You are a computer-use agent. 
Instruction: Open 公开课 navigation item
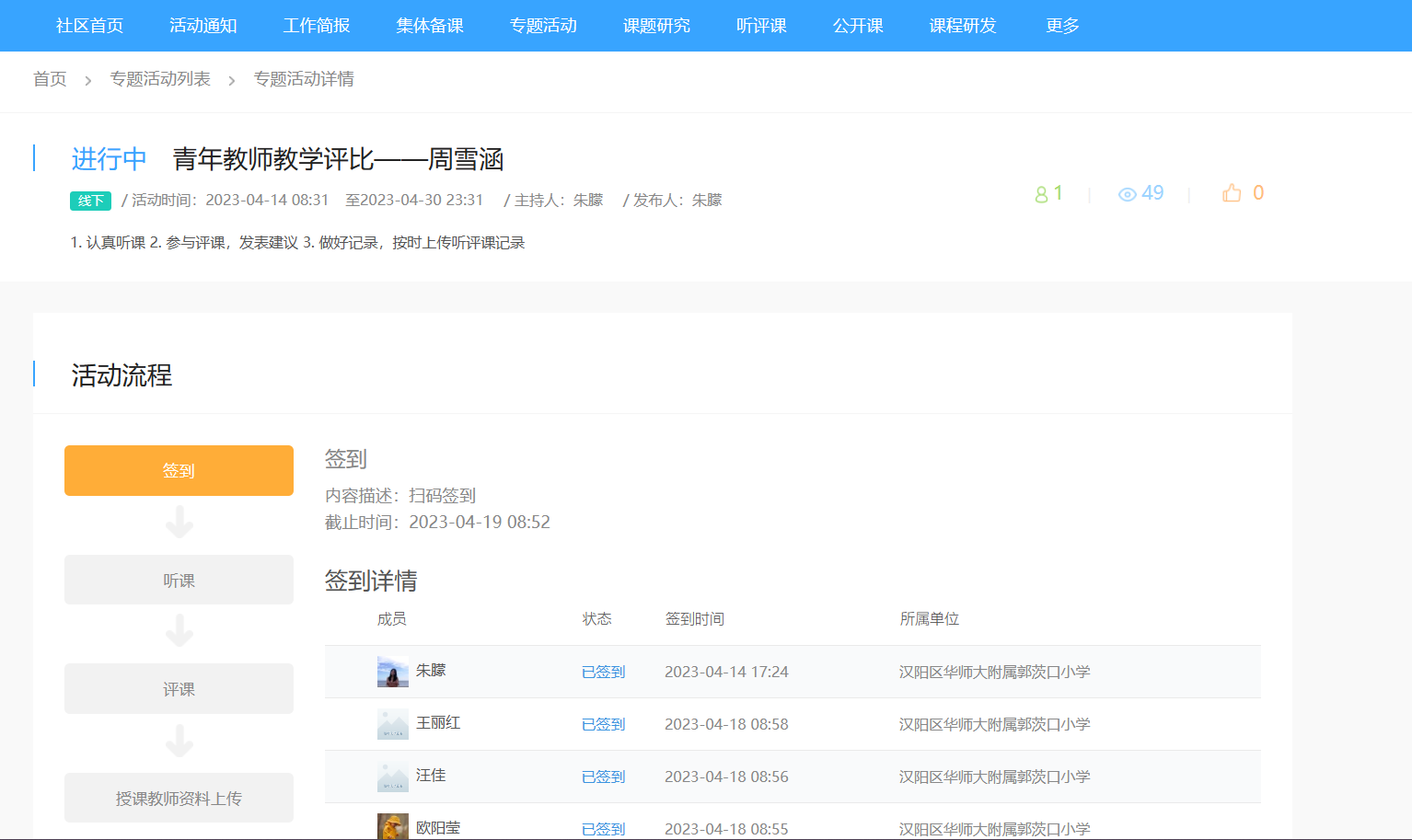pos(858,26)
